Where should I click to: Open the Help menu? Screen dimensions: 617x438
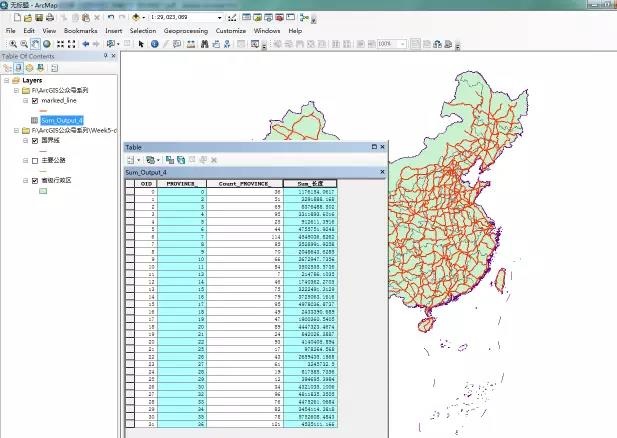click(295, 31)
